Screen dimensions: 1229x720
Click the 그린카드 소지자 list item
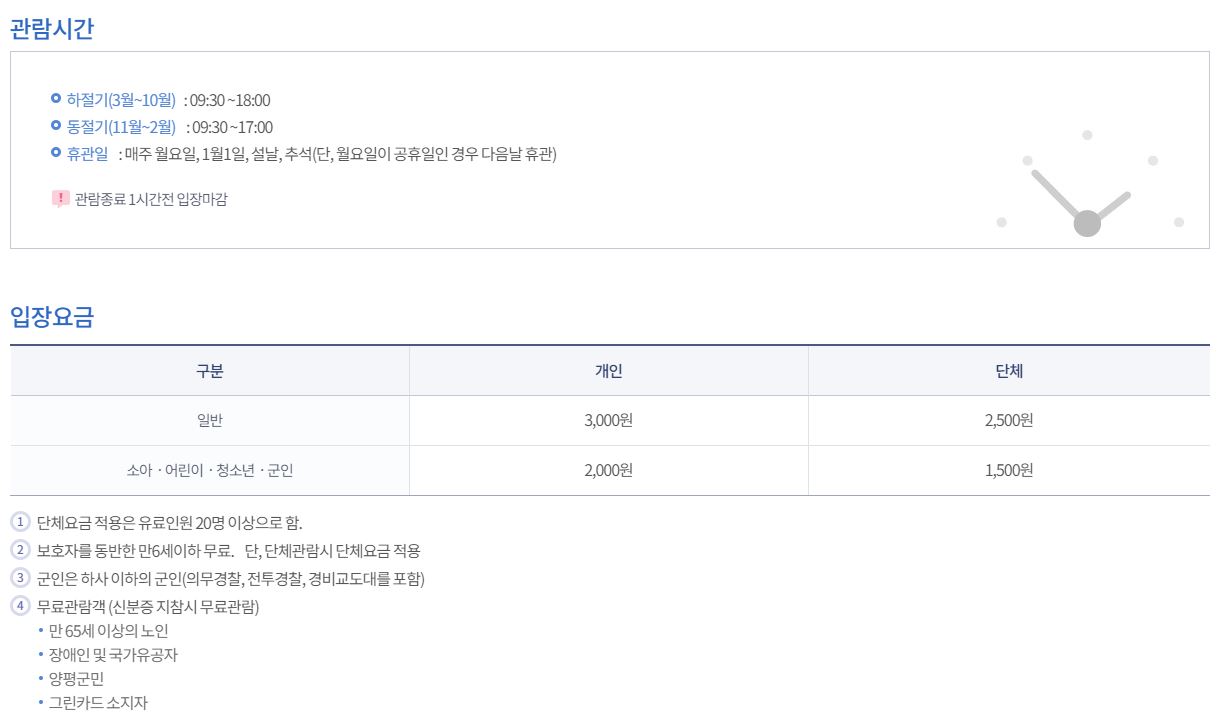point(98,703)
